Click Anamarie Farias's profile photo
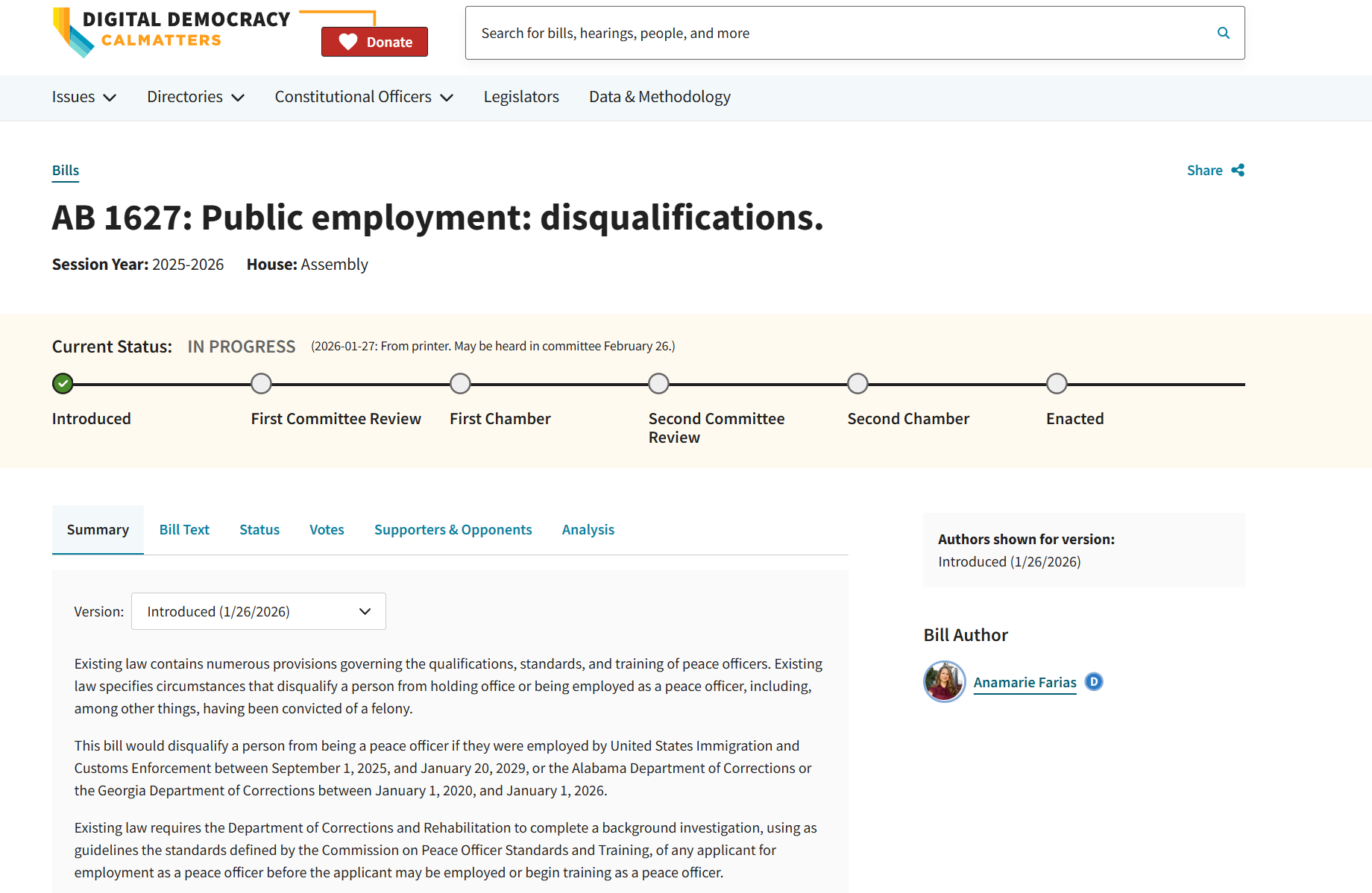1372x893 pixels. click(x=944, y=681)
